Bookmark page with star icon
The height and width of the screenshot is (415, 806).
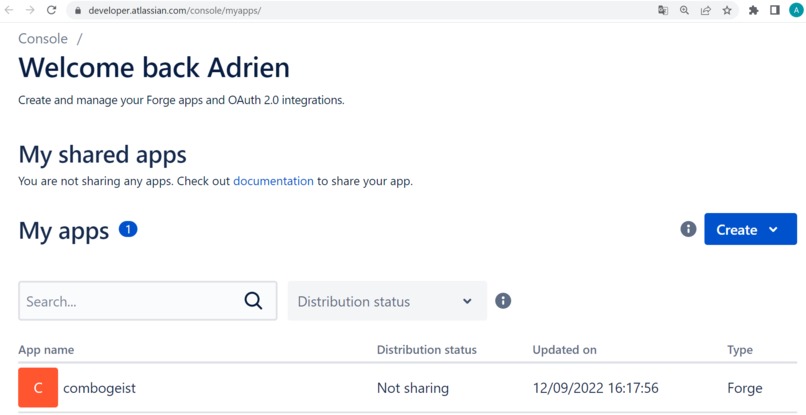pyautogui.click(x=727, y=10)
